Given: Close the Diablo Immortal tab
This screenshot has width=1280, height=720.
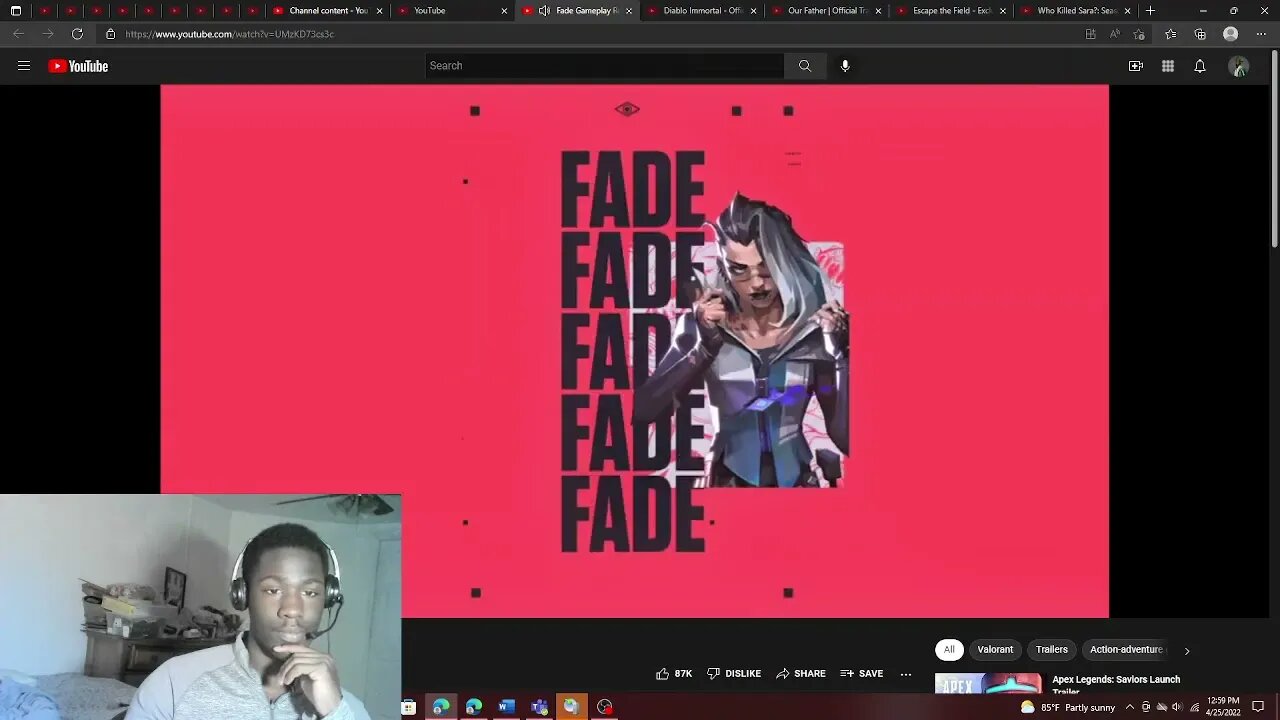Looking at the screenshot, I should click(754, 11).
